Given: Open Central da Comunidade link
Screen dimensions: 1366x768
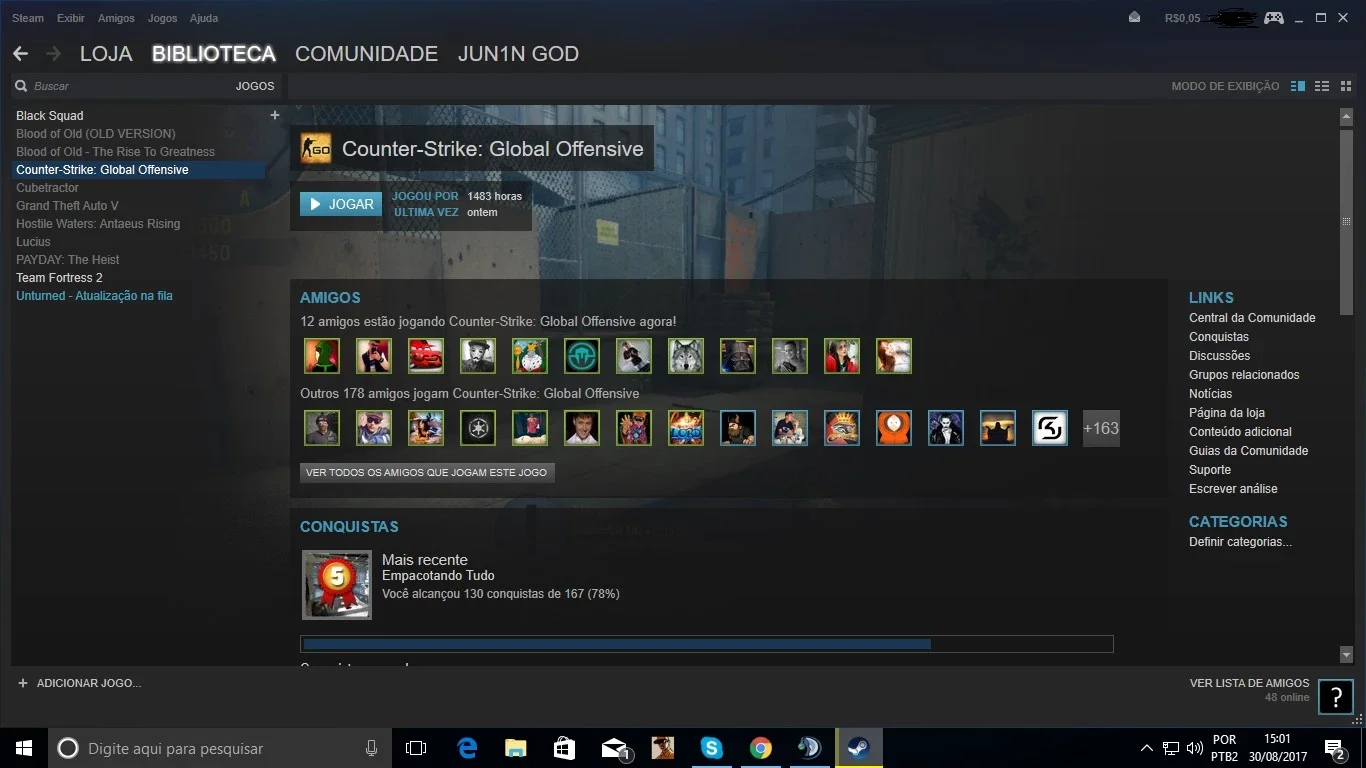Looking at the screenshot, I should point(1252,318).
